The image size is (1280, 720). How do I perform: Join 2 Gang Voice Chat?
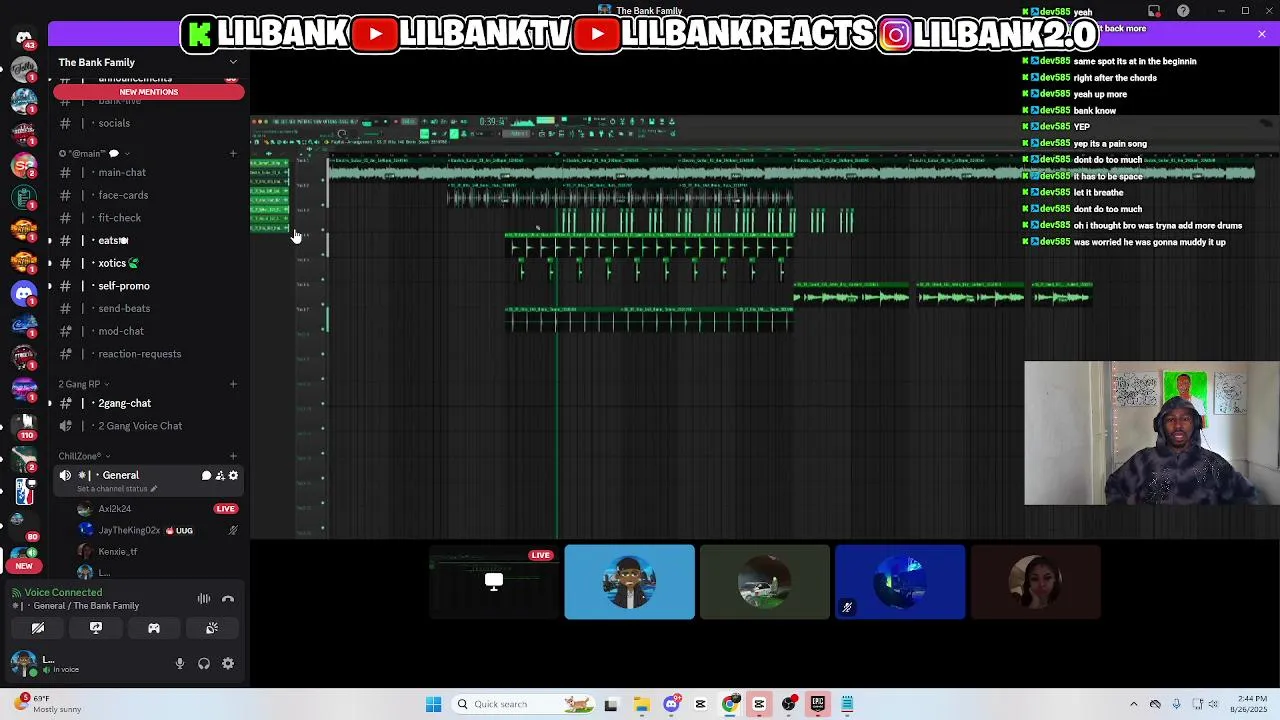pyautogui.click(x=148, y=426)
